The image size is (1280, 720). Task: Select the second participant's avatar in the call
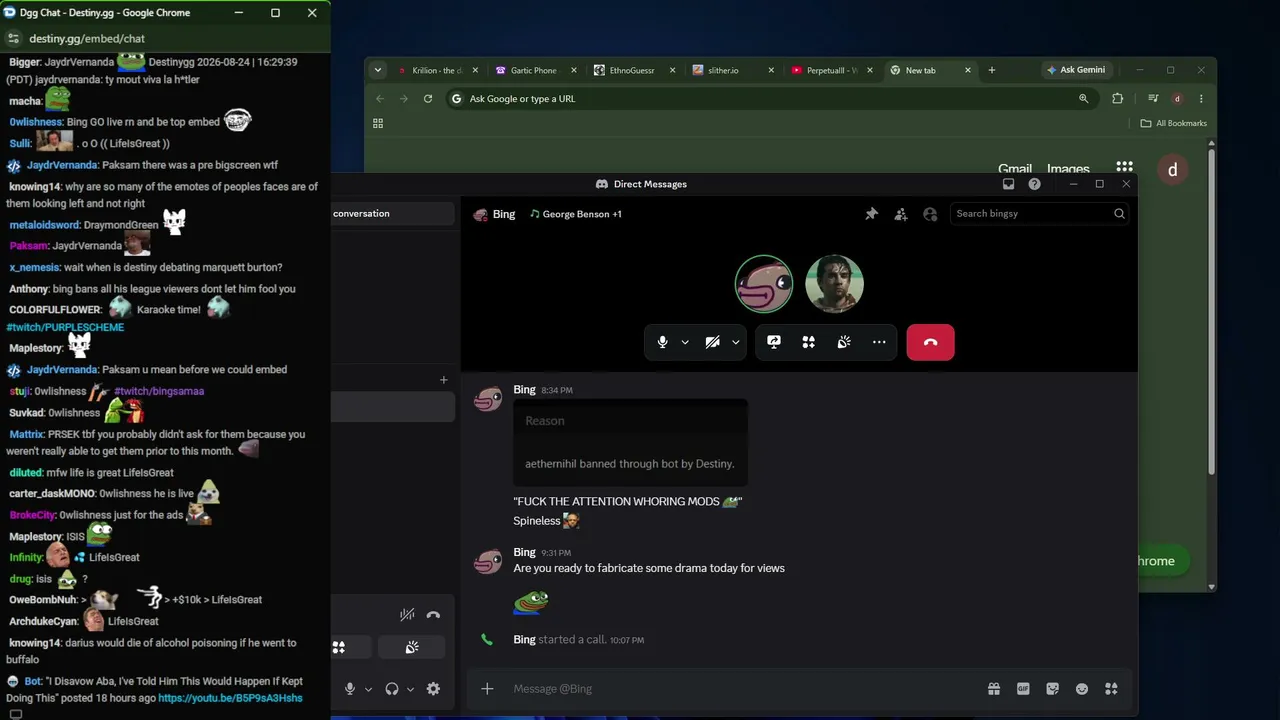click(835, 284)
